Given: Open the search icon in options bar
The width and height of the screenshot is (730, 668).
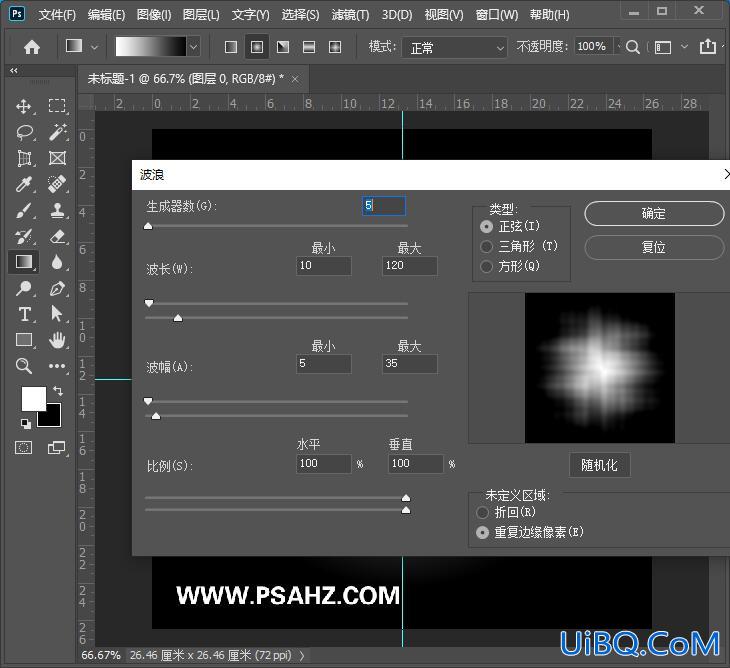Looking at the screenshot, I should coord(632,47).
